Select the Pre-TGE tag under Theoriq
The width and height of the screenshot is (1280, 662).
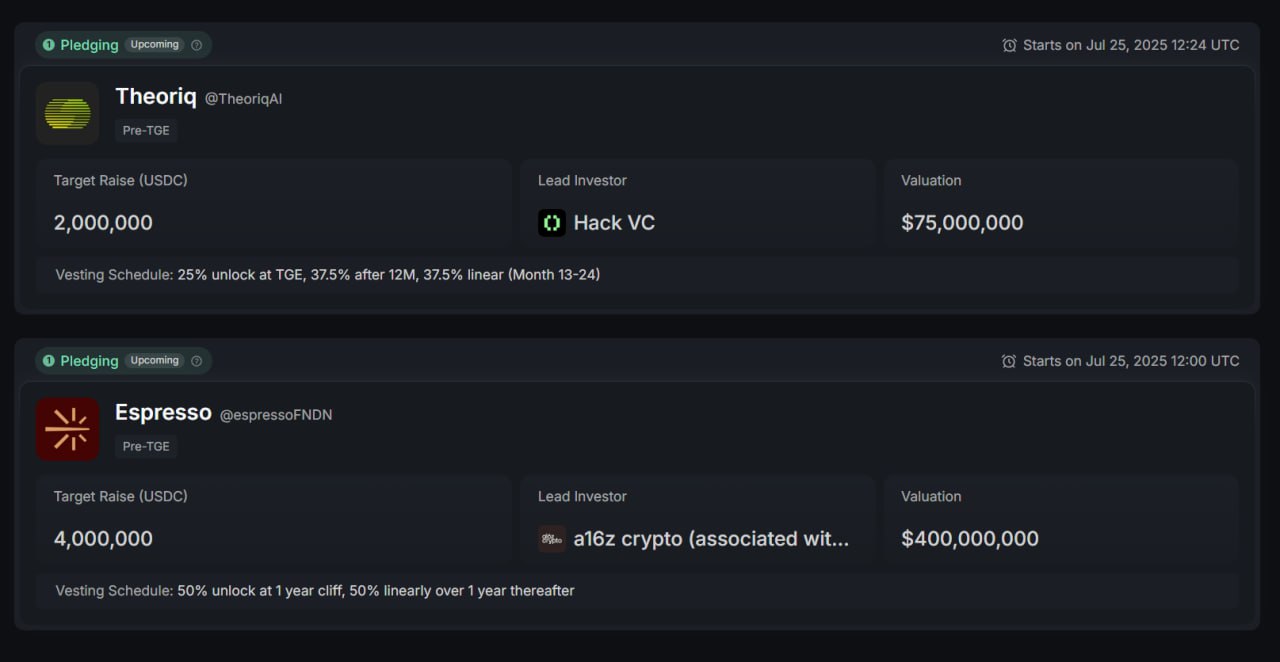point(146,131)
